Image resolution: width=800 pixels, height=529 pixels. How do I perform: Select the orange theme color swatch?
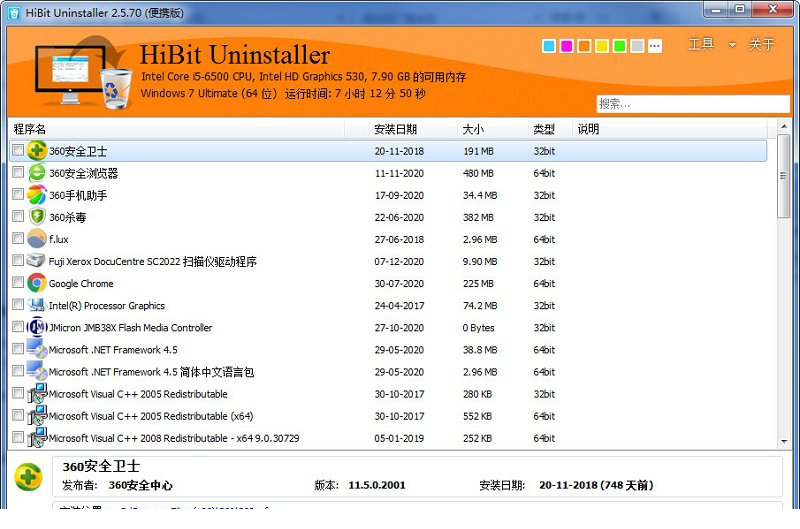pos(584,46)
